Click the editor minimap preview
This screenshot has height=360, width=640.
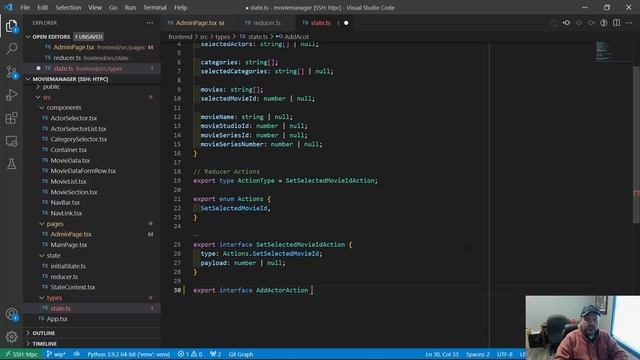612,51
